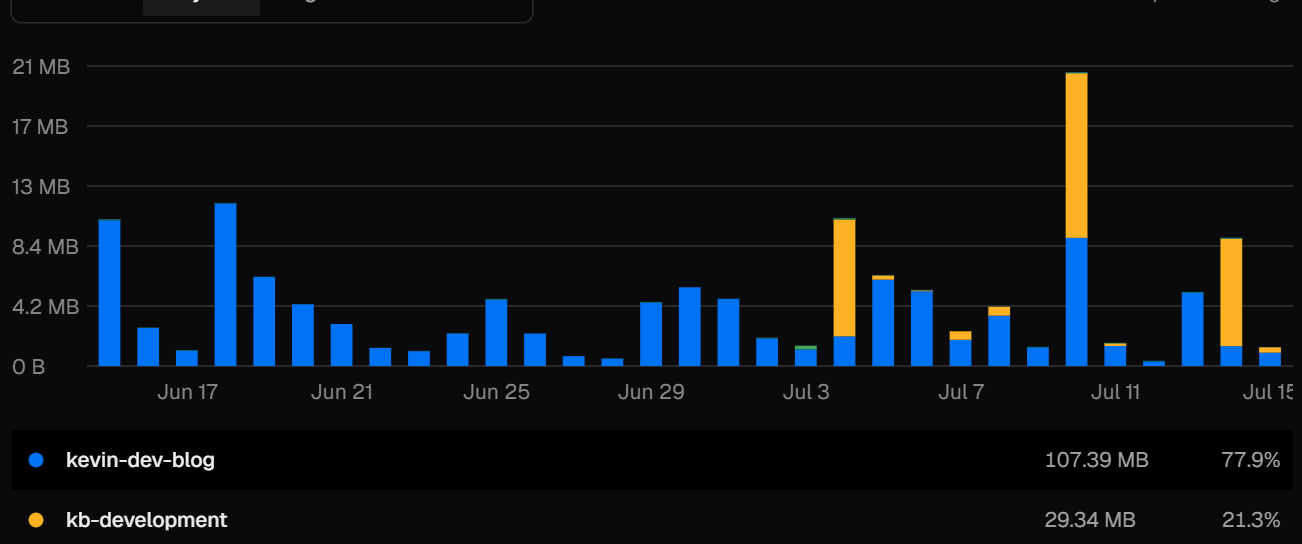Viewport: 1302px width, 544px height.
Task: Click the 17 MB axis label
Action: coord(41,127)
